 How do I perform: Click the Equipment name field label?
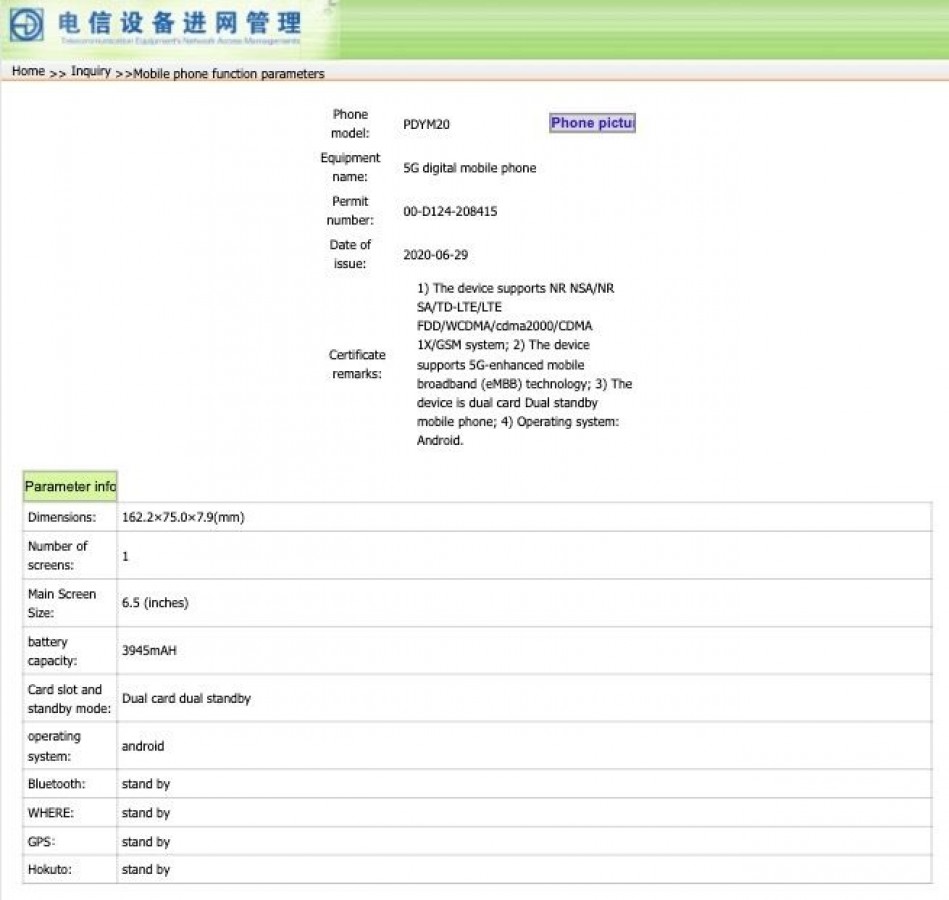pos(350,168)
